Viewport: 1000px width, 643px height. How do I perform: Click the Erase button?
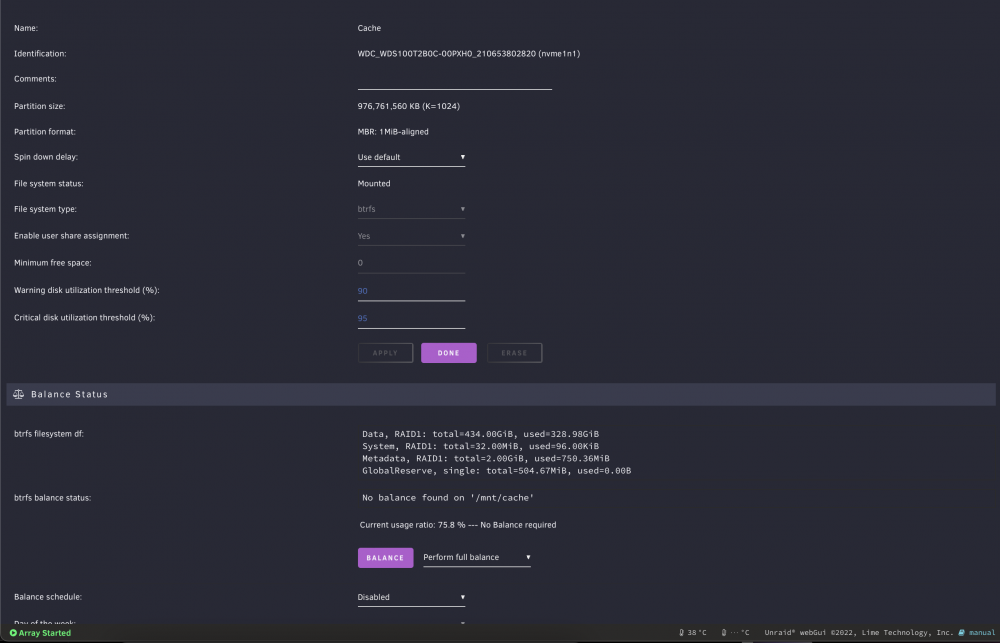tap(514, 353)
